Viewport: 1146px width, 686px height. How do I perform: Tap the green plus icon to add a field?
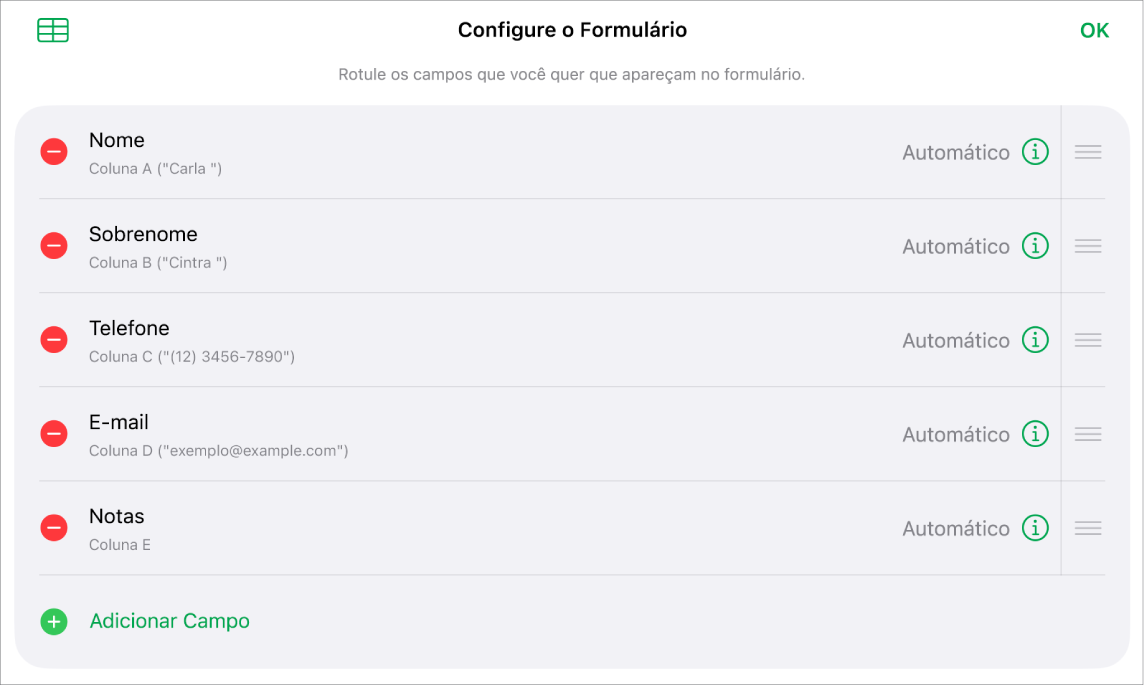click(x=53, y=621)
